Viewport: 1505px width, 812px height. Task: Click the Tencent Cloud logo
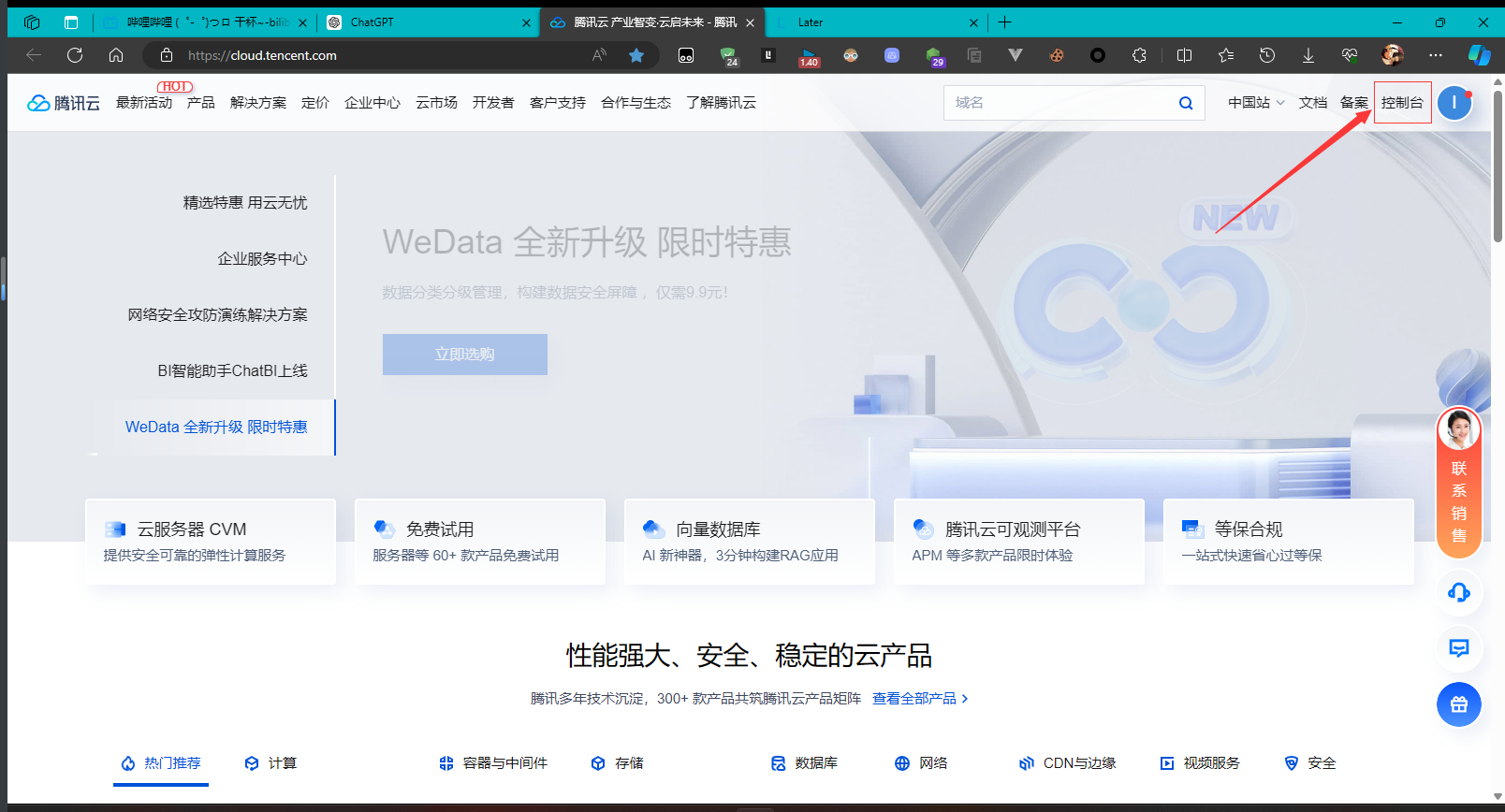[64, 103]
